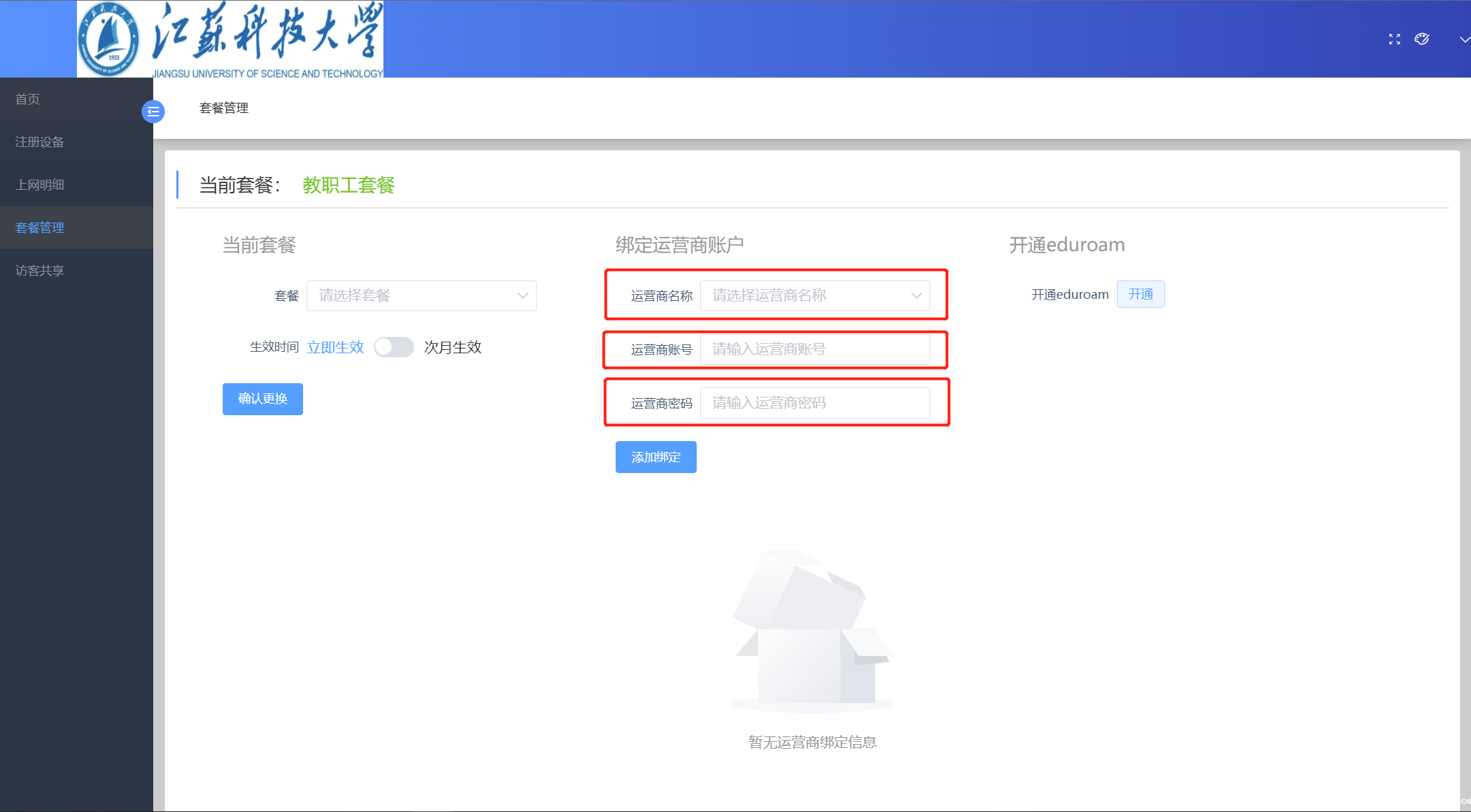The width and height of the screenshot is (1471, 812).
Task: Select the 立即生效 option label
Action: tap(335, 347)
